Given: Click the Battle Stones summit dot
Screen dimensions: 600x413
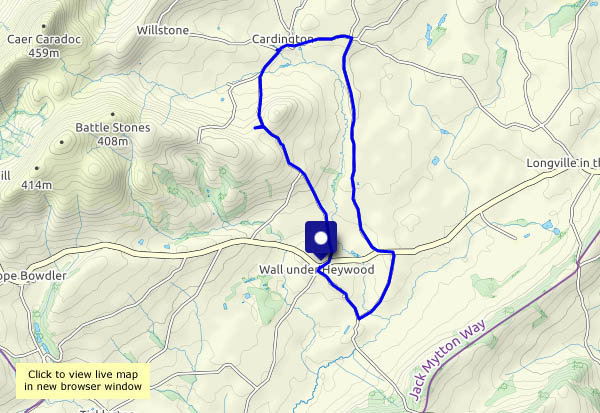Looking at the screenshot, I should [x=112, y=114].
